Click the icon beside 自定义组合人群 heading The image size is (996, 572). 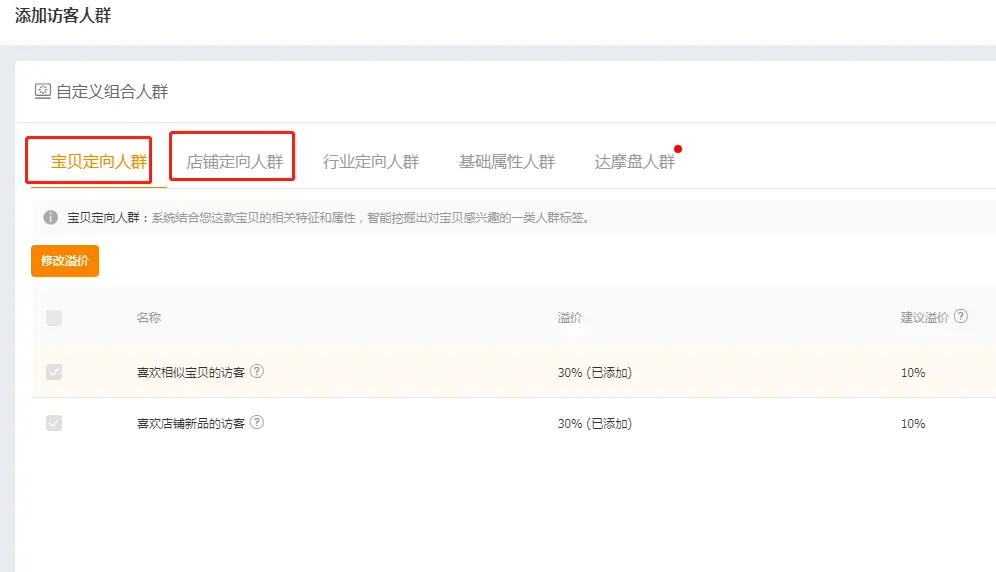[43, 91]
